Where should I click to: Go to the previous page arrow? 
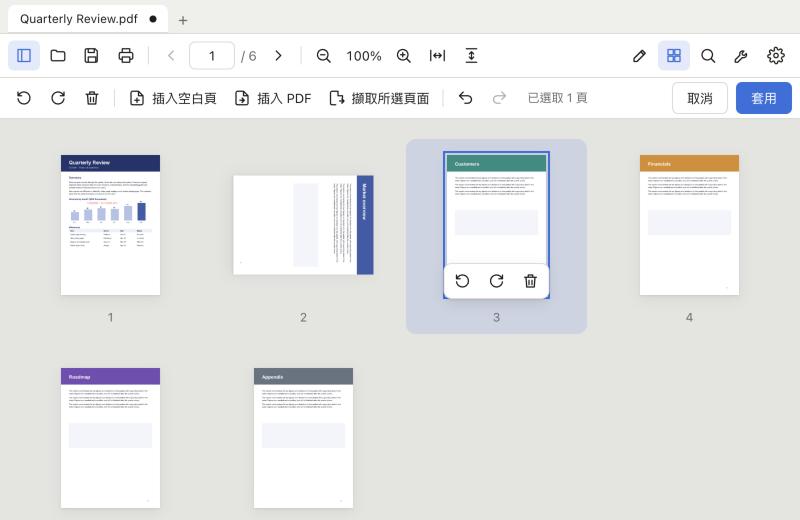tap(171, 56)
